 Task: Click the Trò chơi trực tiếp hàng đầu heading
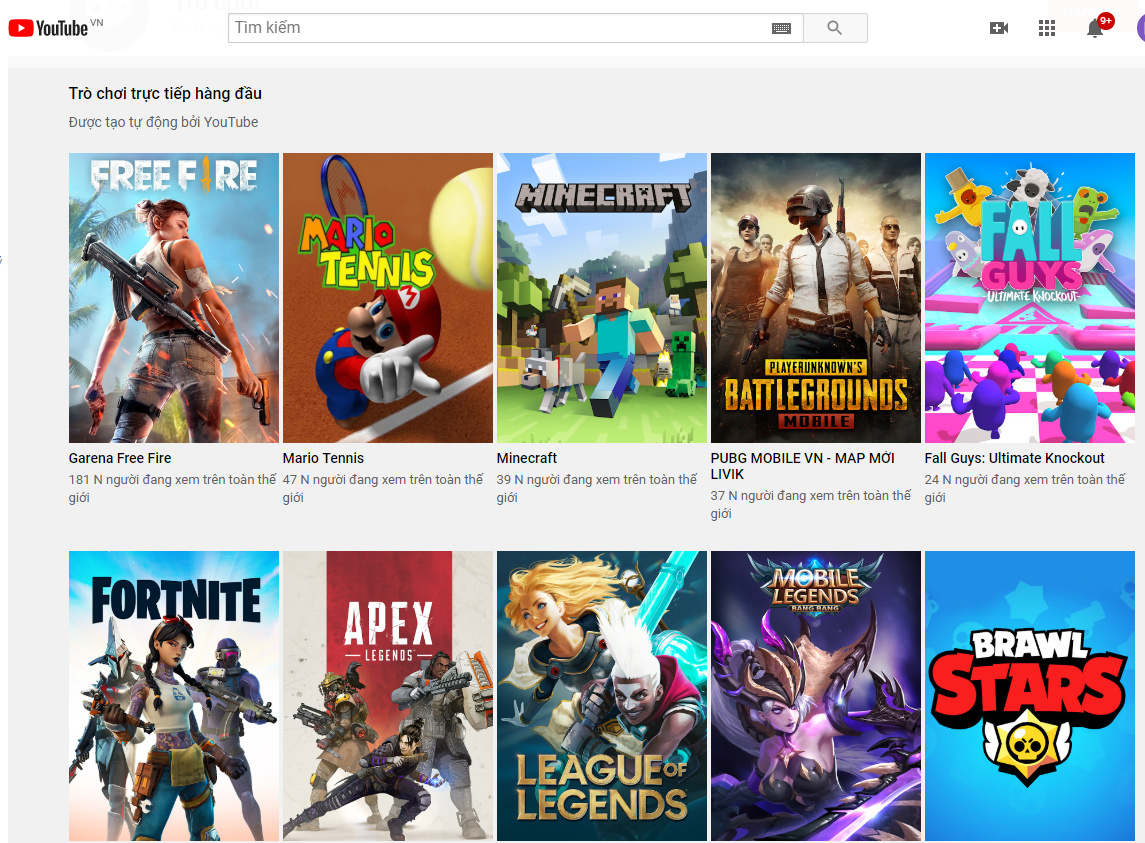(165, 94)
